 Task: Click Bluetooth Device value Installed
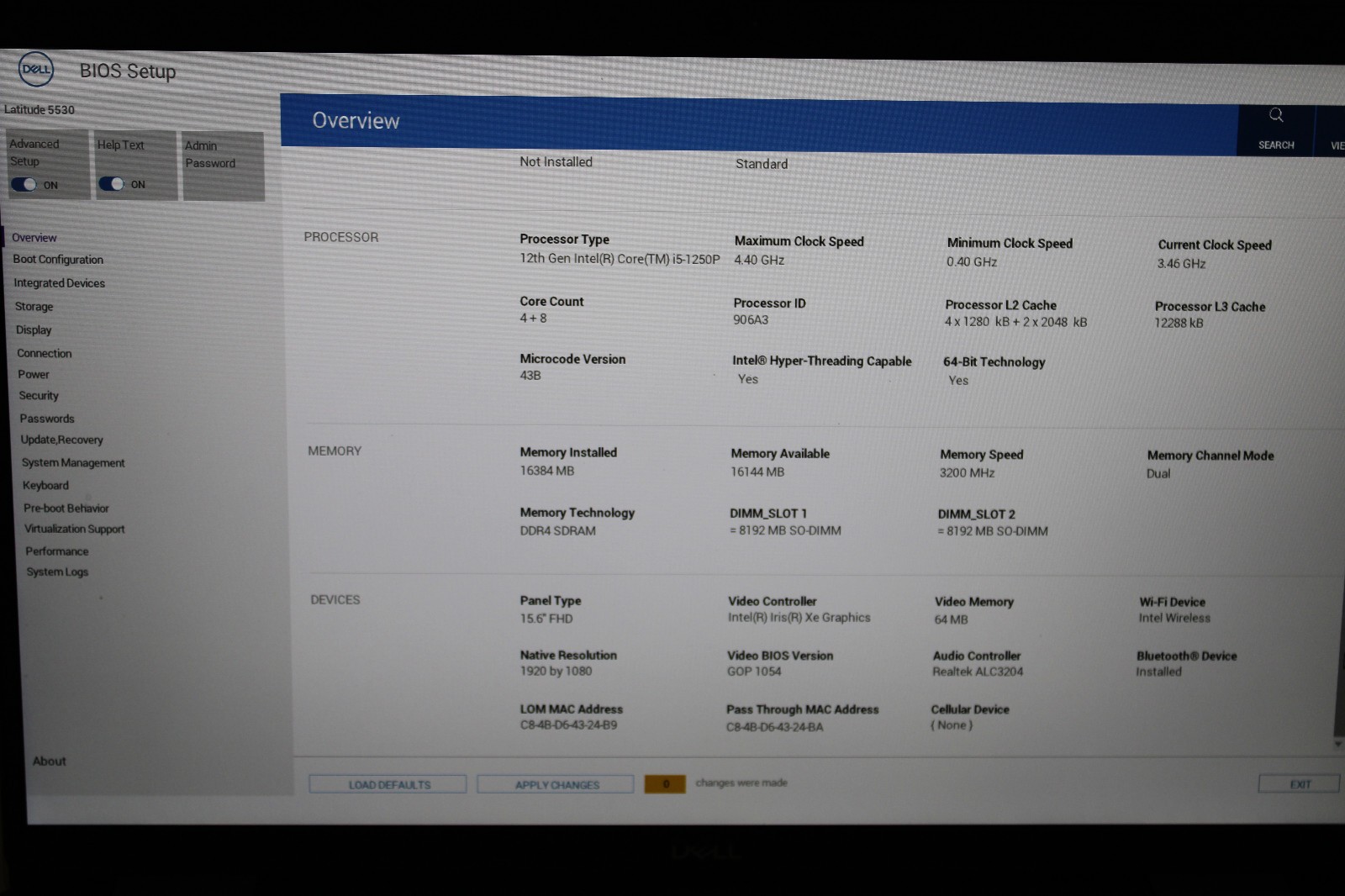click(1158, 672)
